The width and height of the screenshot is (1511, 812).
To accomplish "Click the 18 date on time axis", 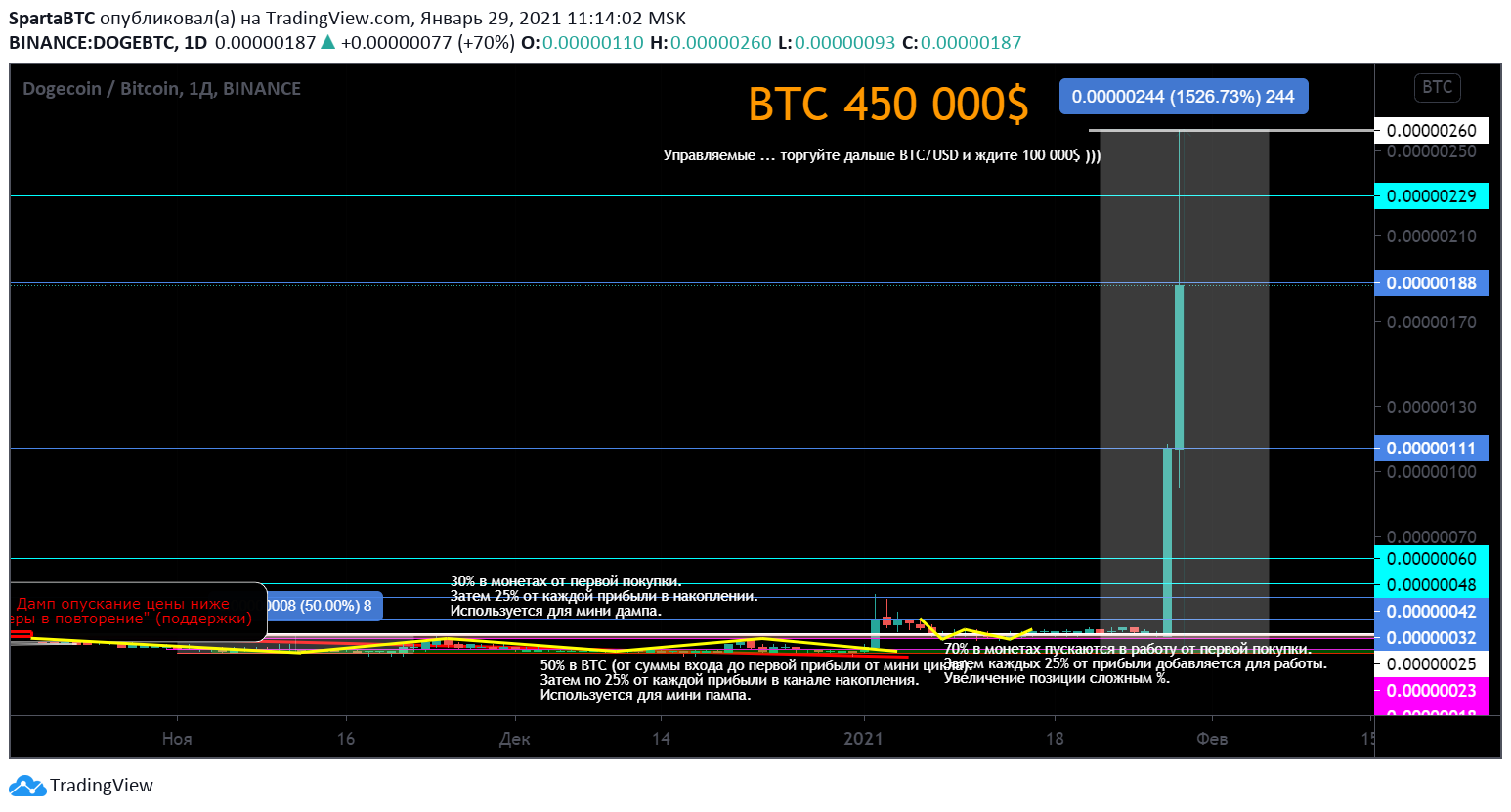I will click(1055, 739).
